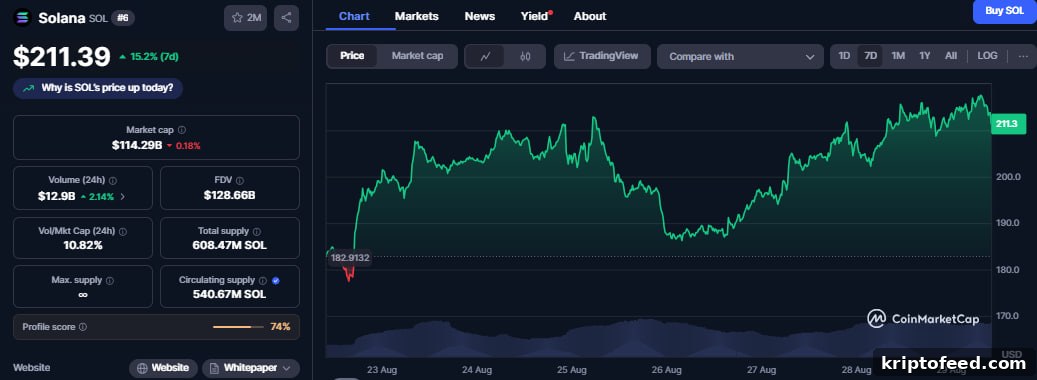The image size is (1037, 380).
Task: Click info icon beside Profile score
Action: tap(83, 326)
